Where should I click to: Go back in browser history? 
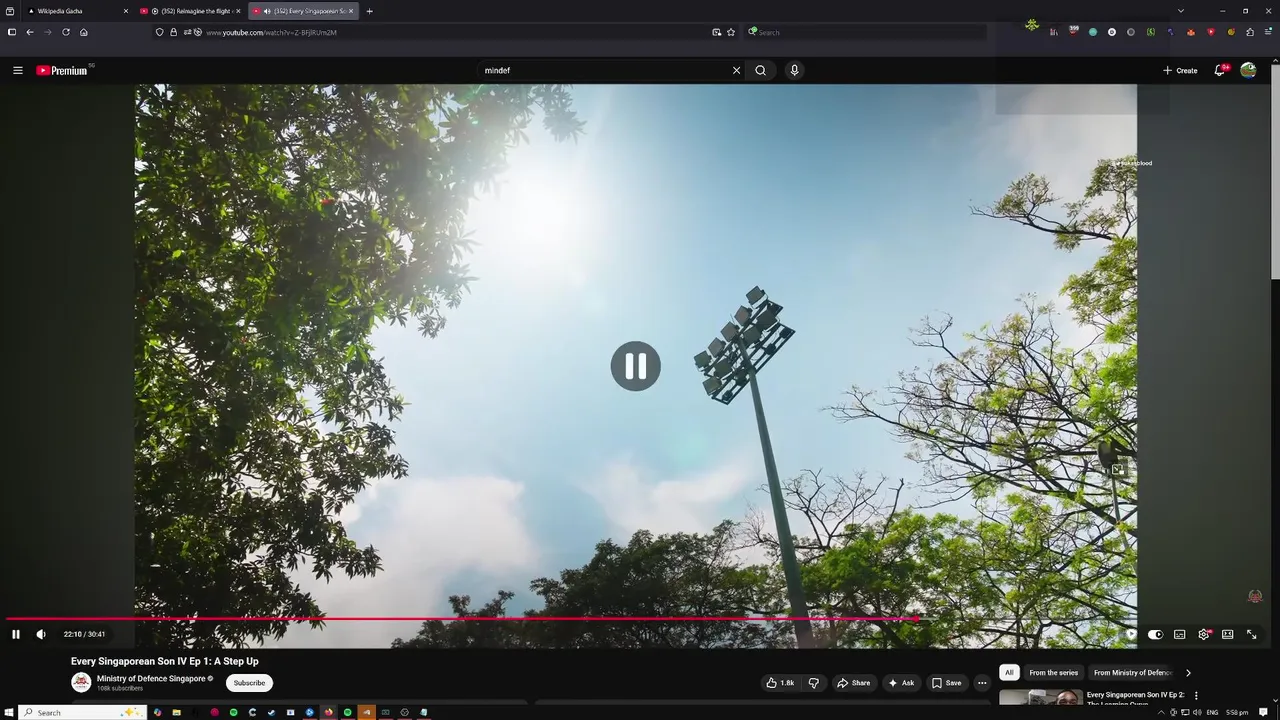click(30, 32)
